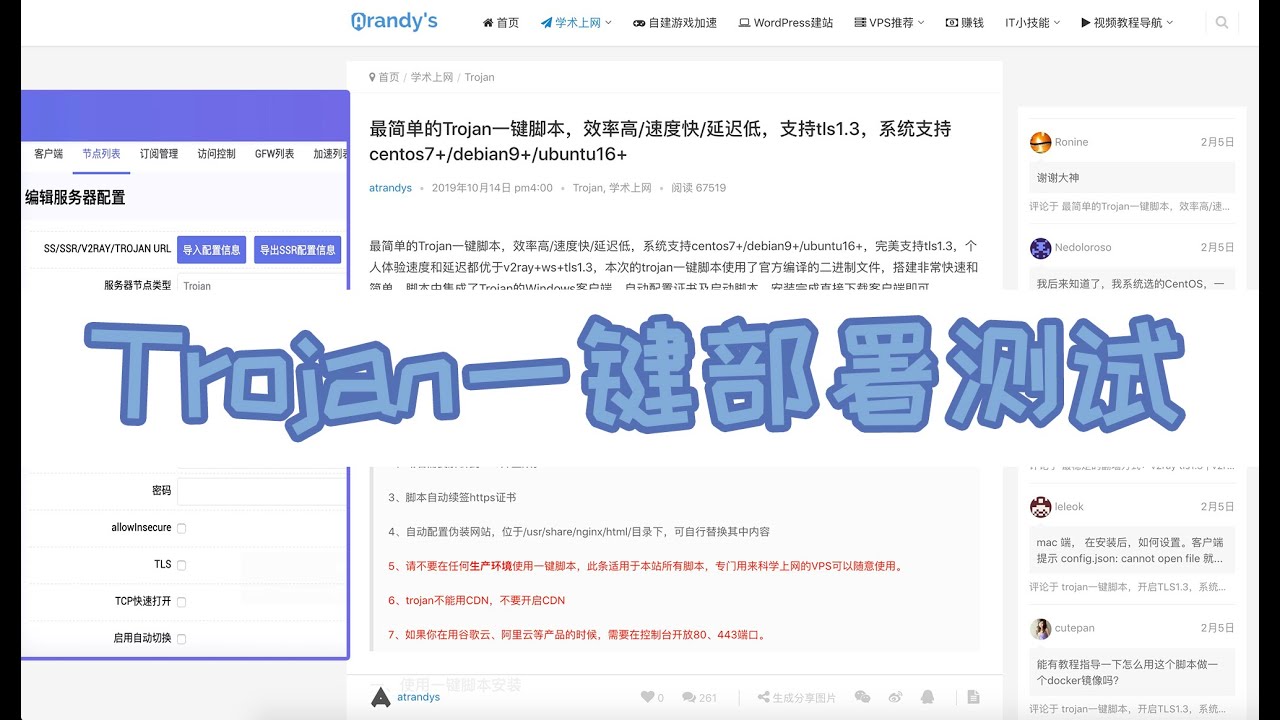Enable the 启用自动切换 checkbox

(x=181, y=639)
